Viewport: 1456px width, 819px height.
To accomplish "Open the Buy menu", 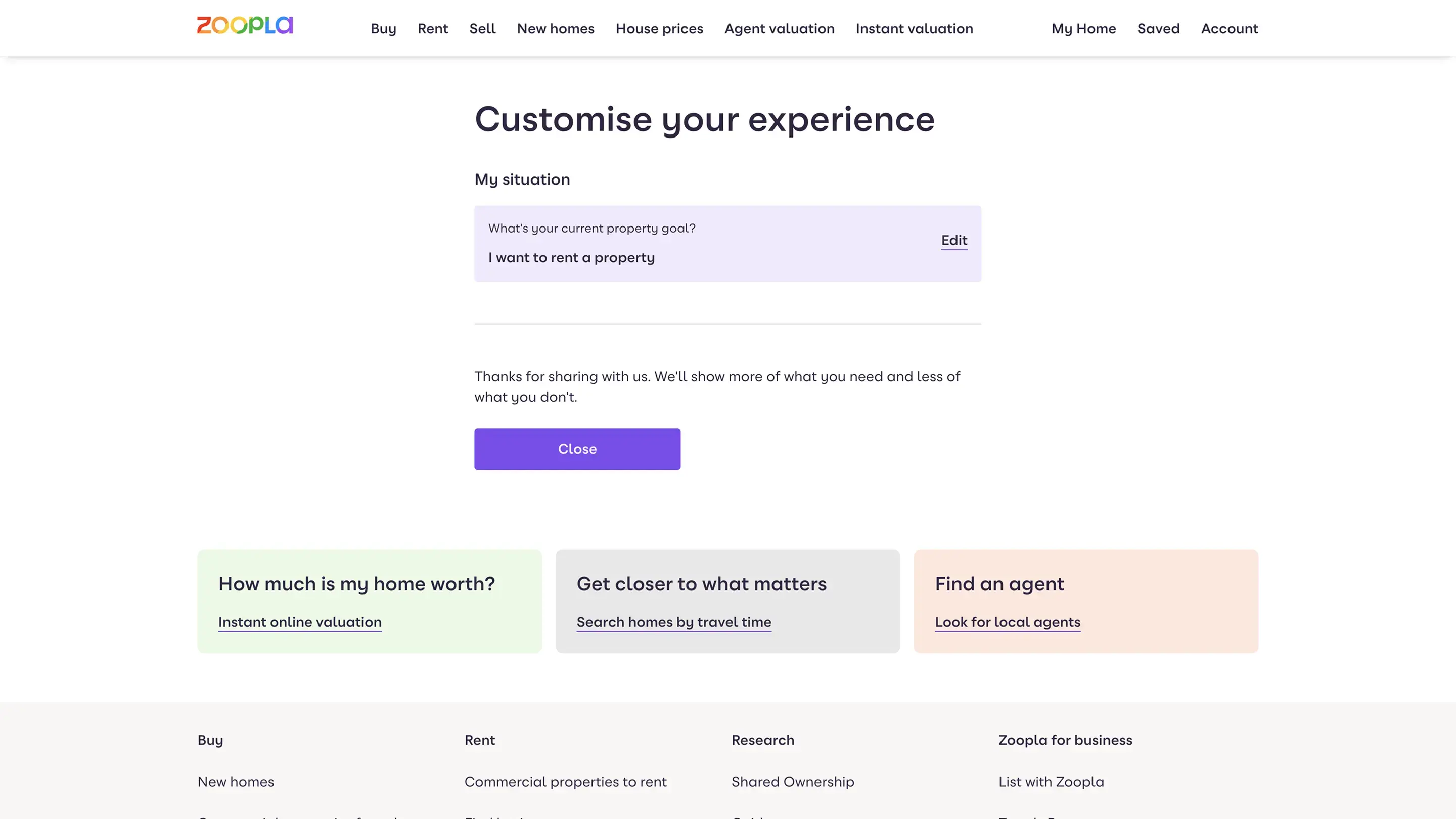I will pyautogui.click(x=383, y=29).
